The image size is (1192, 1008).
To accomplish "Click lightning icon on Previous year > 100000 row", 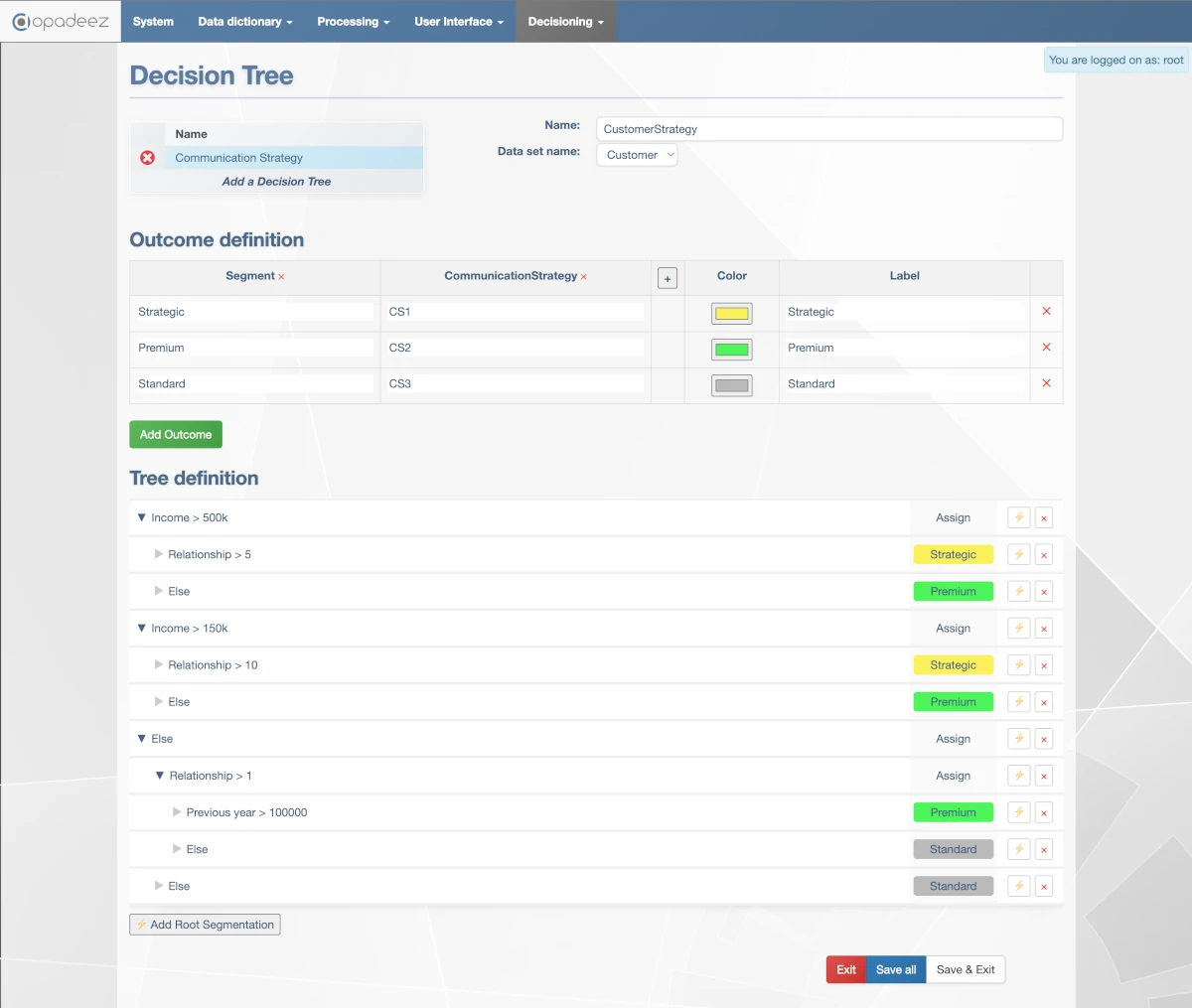I will (x=1018, y=812).
